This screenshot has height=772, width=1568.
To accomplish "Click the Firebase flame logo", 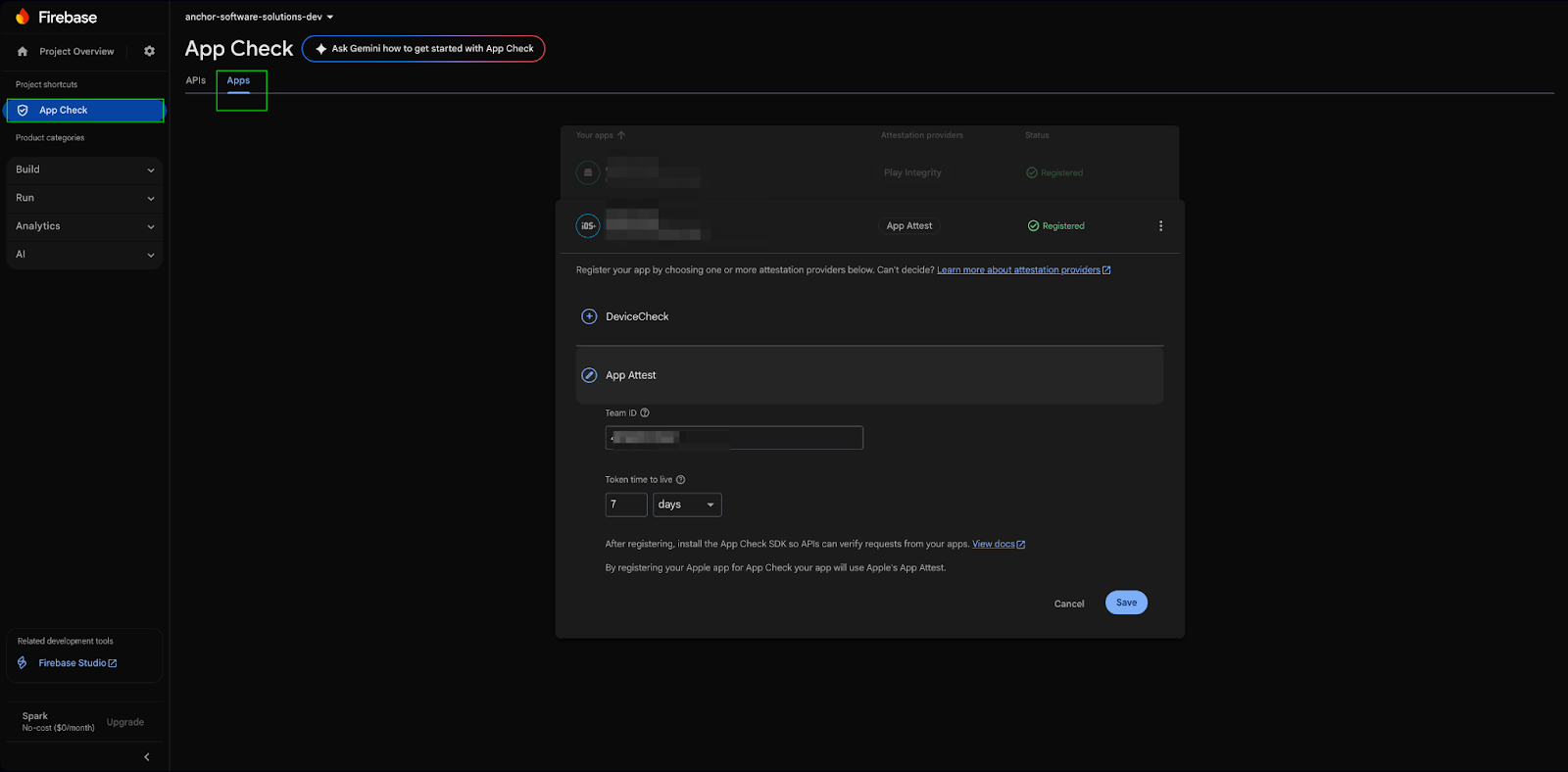I will [23, 17].
